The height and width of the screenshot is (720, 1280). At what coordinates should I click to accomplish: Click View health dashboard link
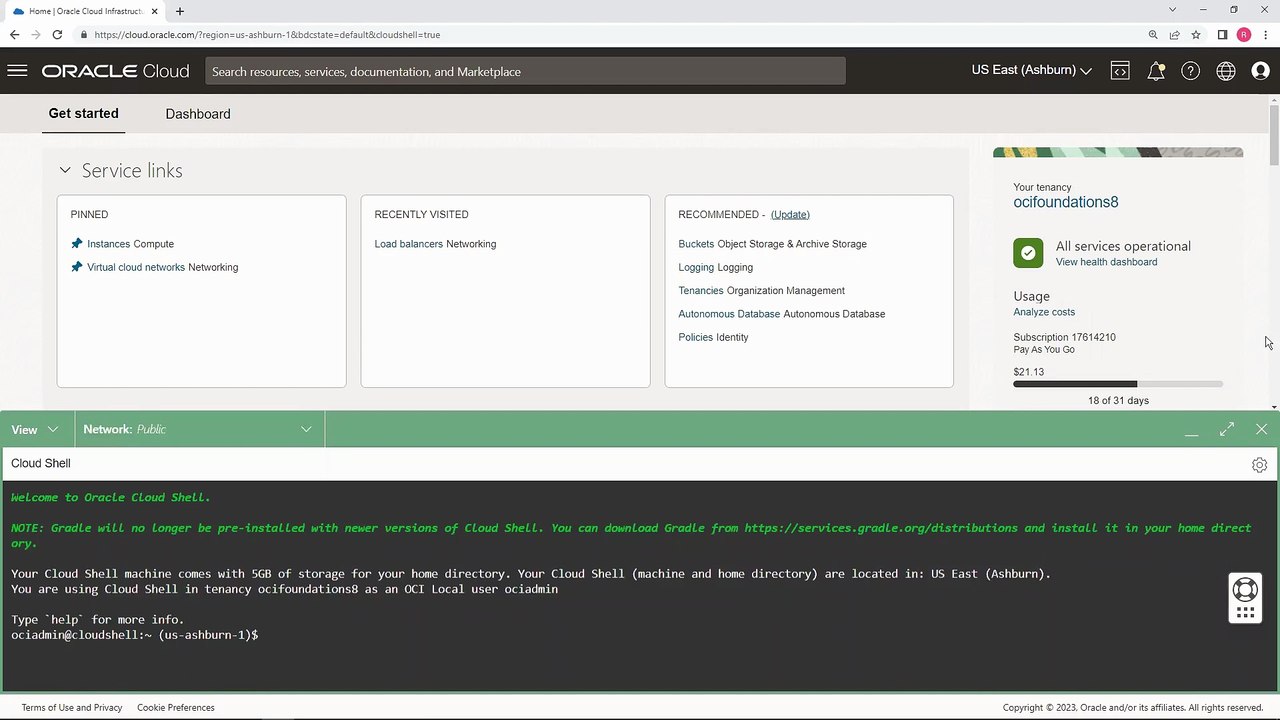pos(1106,262)
